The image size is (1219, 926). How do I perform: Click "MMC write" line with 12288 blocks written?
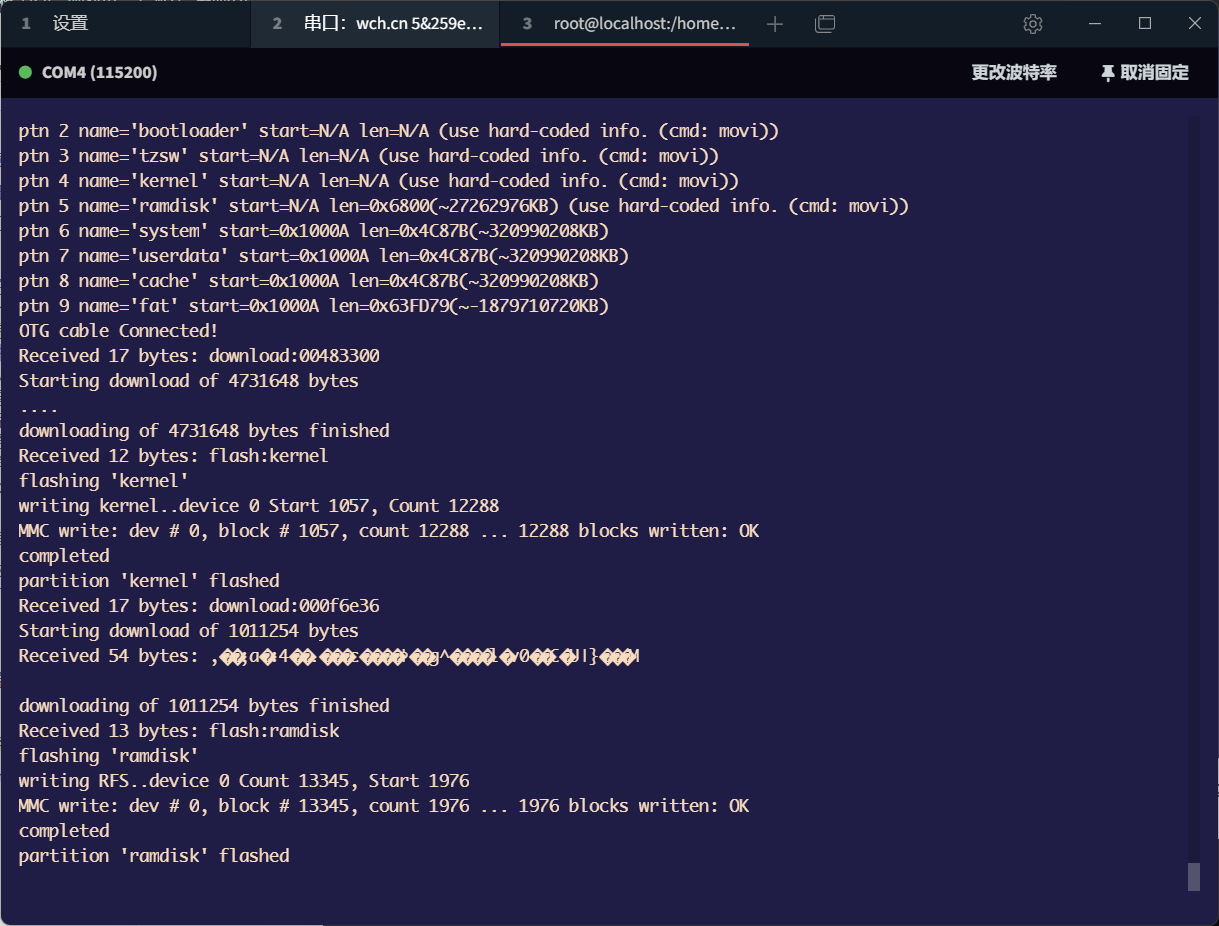pyautogui.click(x=388, y=531)
